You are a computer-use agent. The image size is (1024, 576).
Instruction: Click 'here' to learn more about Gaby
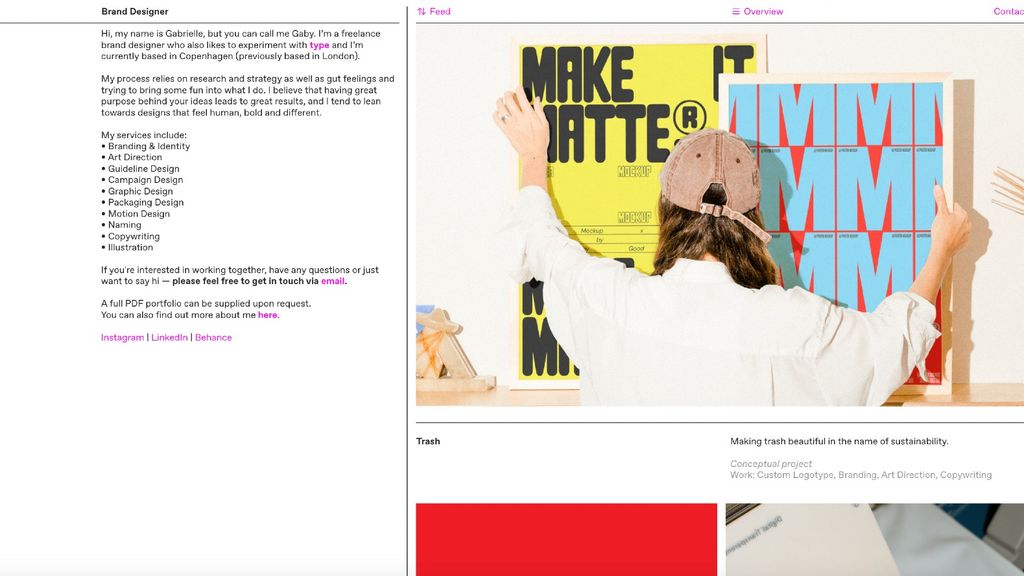pyautogui.click(x=268, y=314)
